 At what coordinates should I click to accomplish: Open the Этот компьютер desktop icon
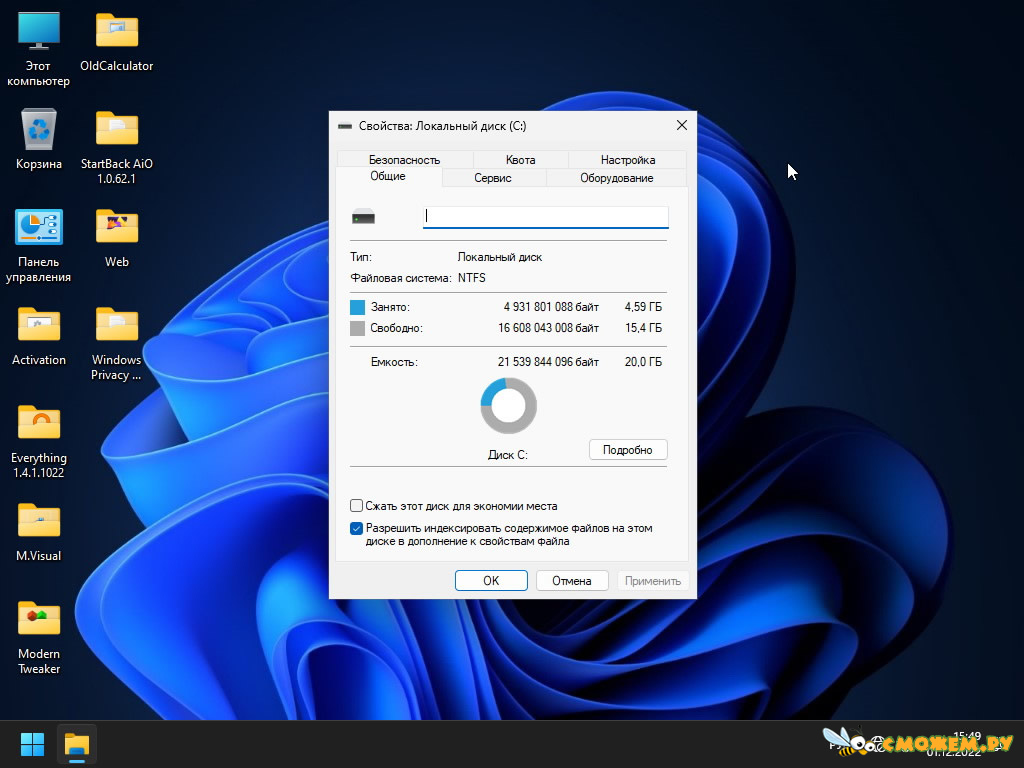pyautogui.click(x=39, y=49)
